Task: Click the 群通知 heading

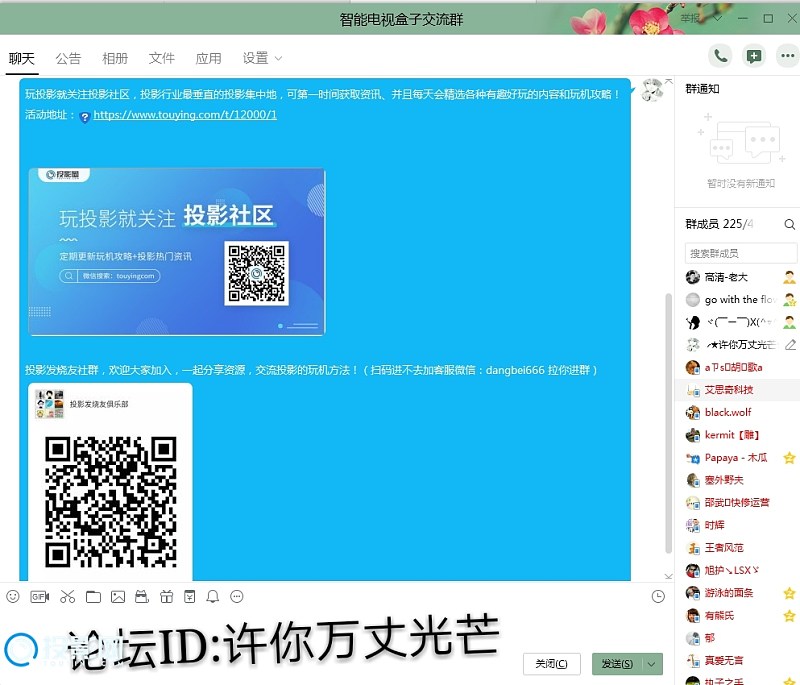Action: [702, 89]
